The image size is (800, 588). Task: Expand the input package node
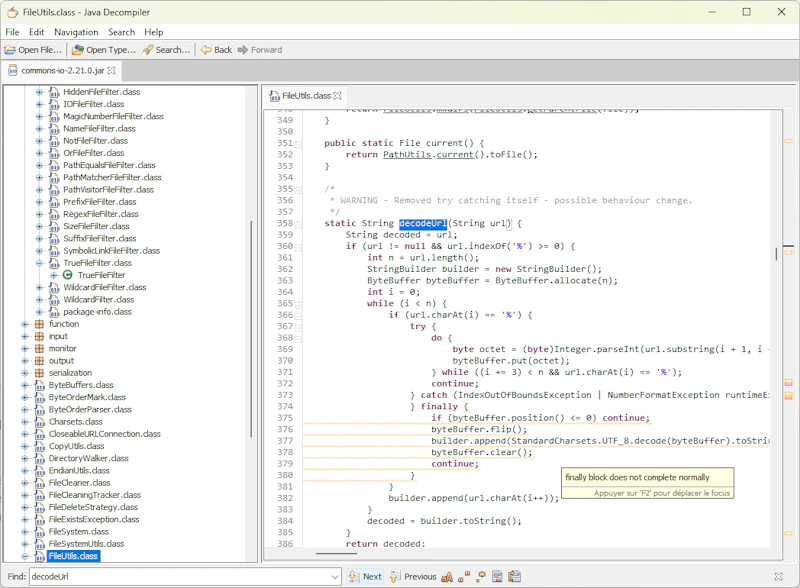[x=24, y=336]
